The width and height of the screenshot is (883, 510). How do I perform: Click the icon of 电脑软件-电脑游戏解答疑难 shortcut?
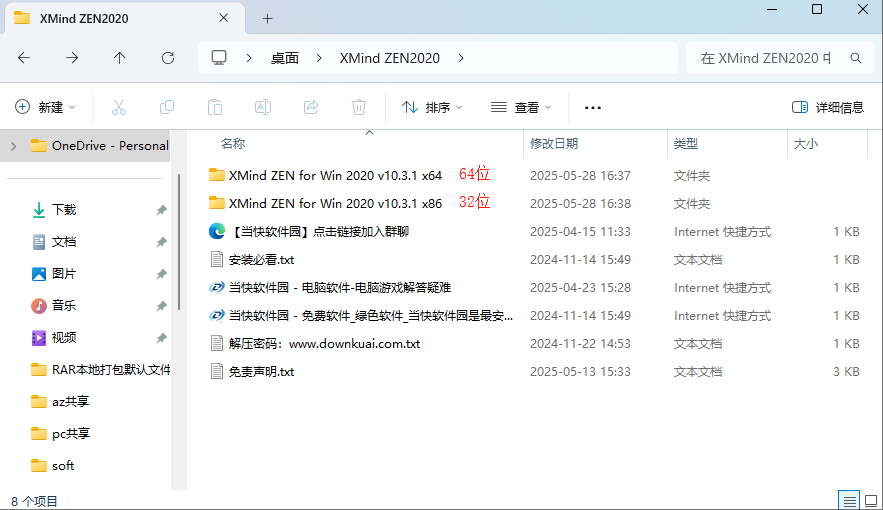(217, 288)
